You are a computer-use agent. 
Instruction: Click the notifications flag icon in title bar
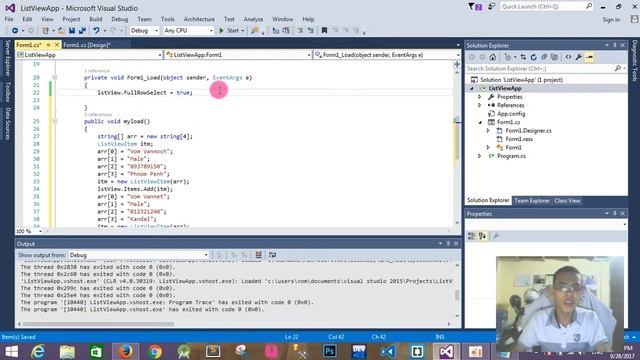tap(475, 7)
